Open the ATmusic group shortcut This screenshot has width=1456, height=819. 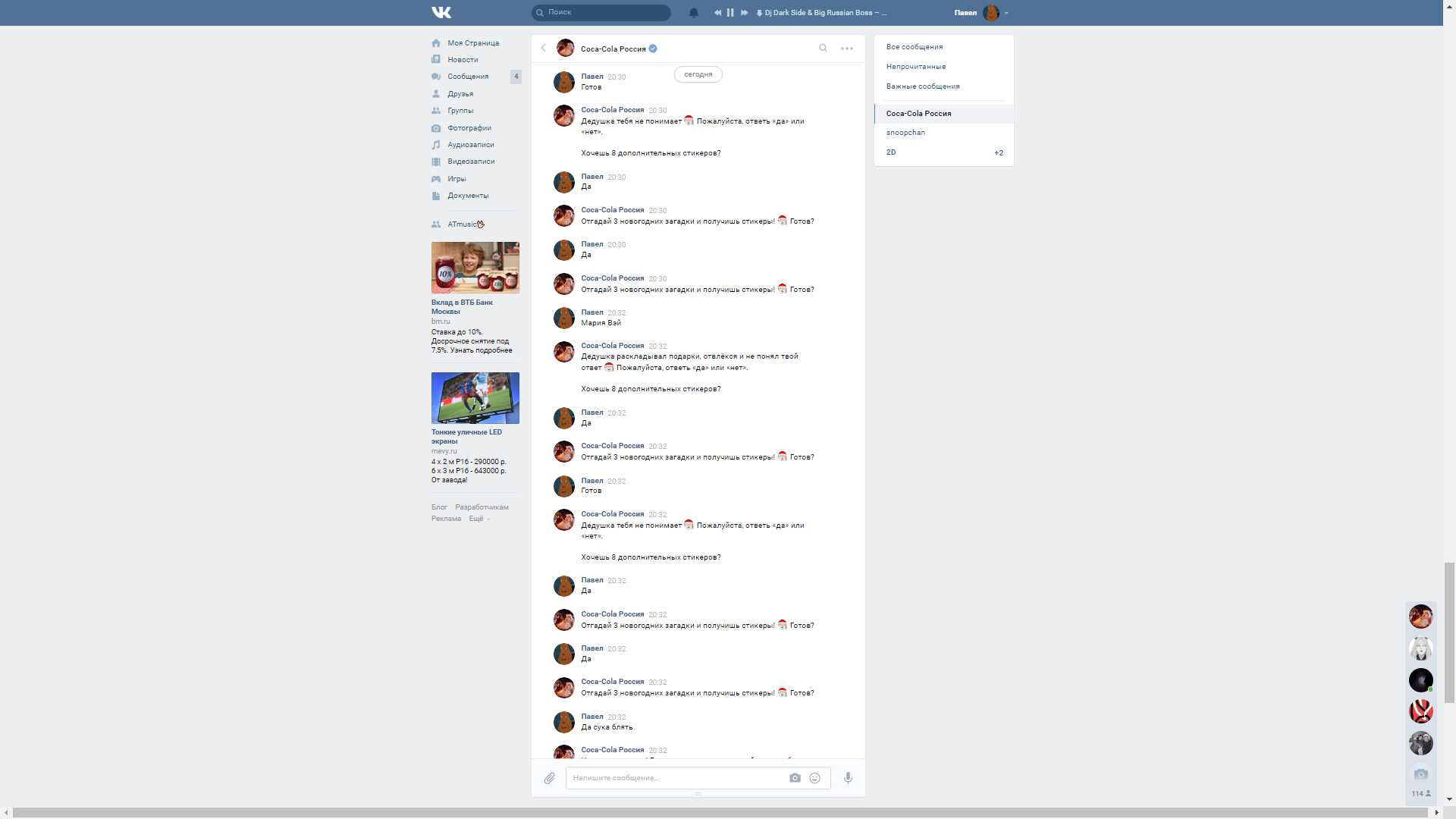466,224
